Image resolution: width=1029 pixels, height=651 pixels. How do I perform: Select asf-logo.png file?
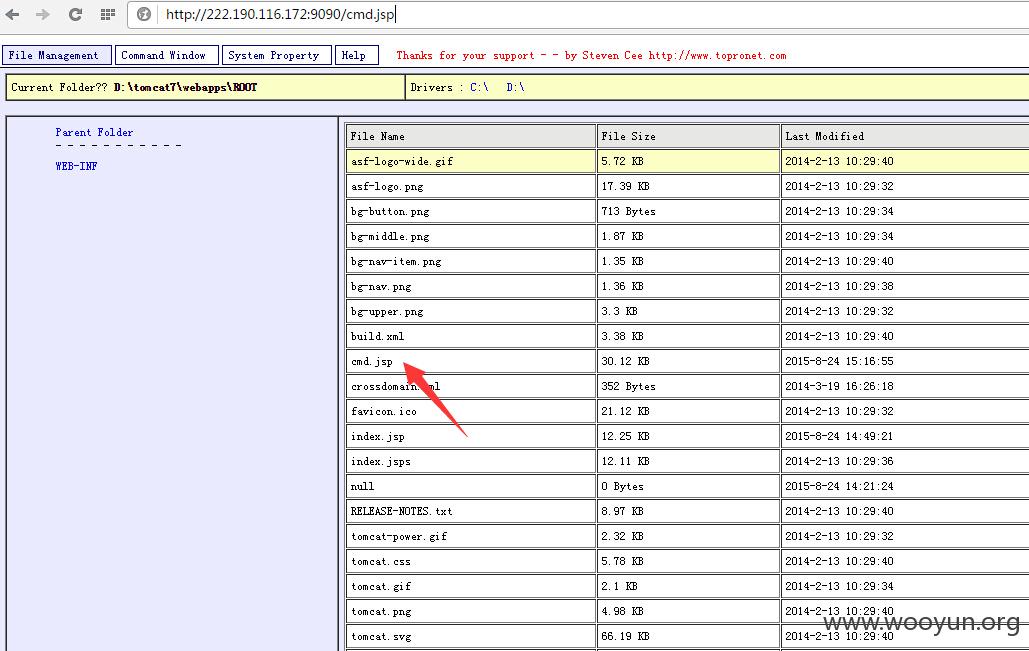point(387,186)
